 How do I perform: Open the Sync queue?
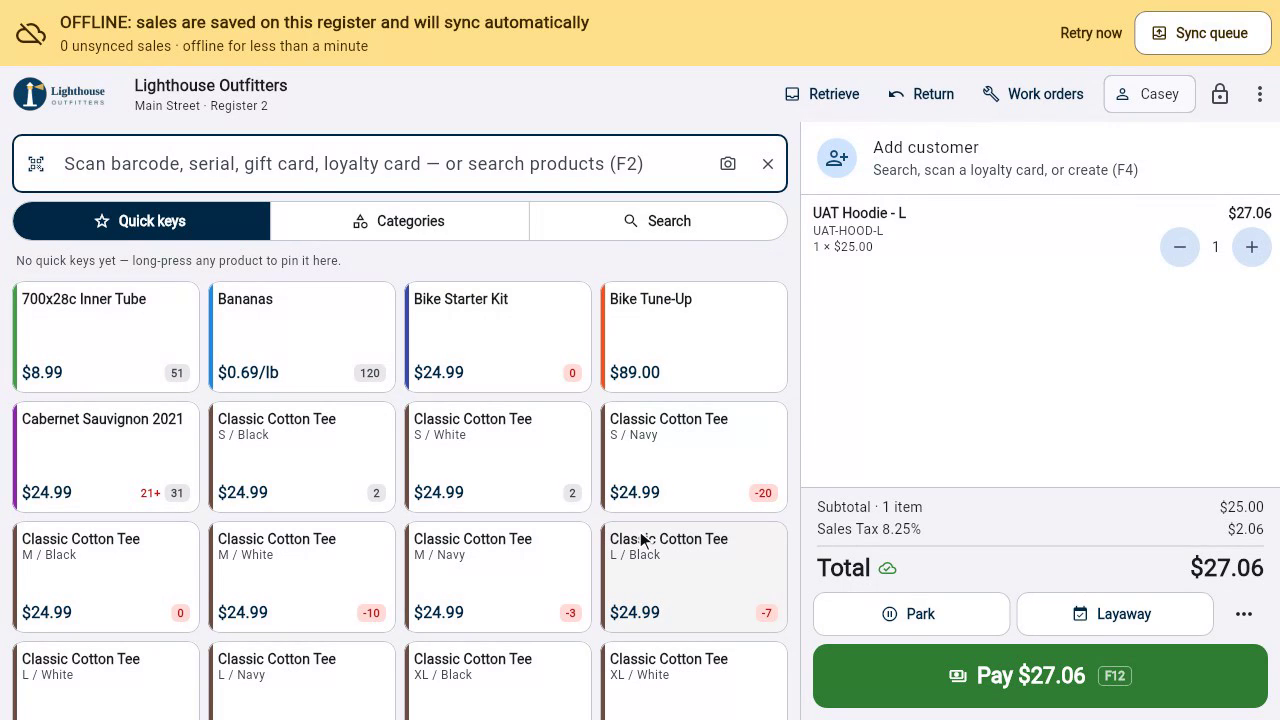[x=1203, y=33]
